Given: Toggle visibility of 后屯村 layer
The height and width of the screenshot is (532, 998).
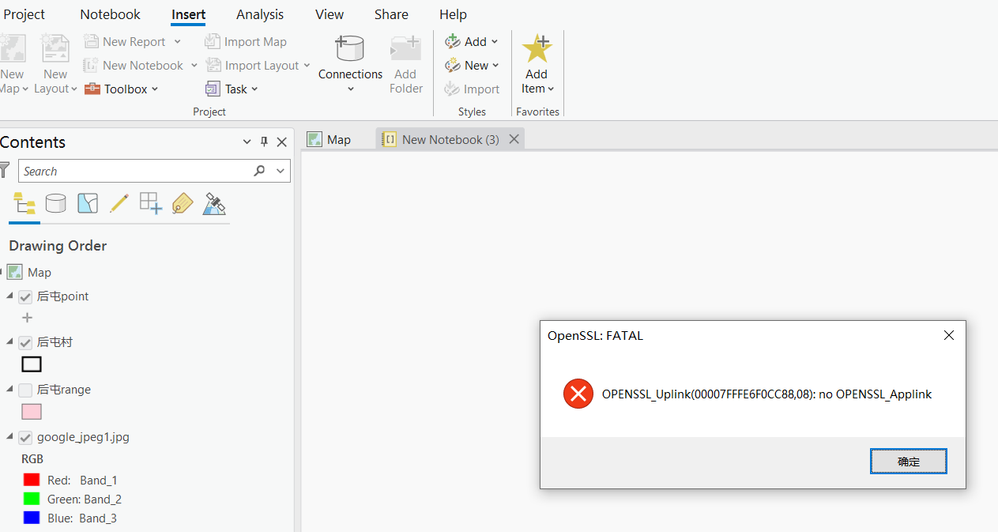Looking at the screenshot, I should coord(25,343).
